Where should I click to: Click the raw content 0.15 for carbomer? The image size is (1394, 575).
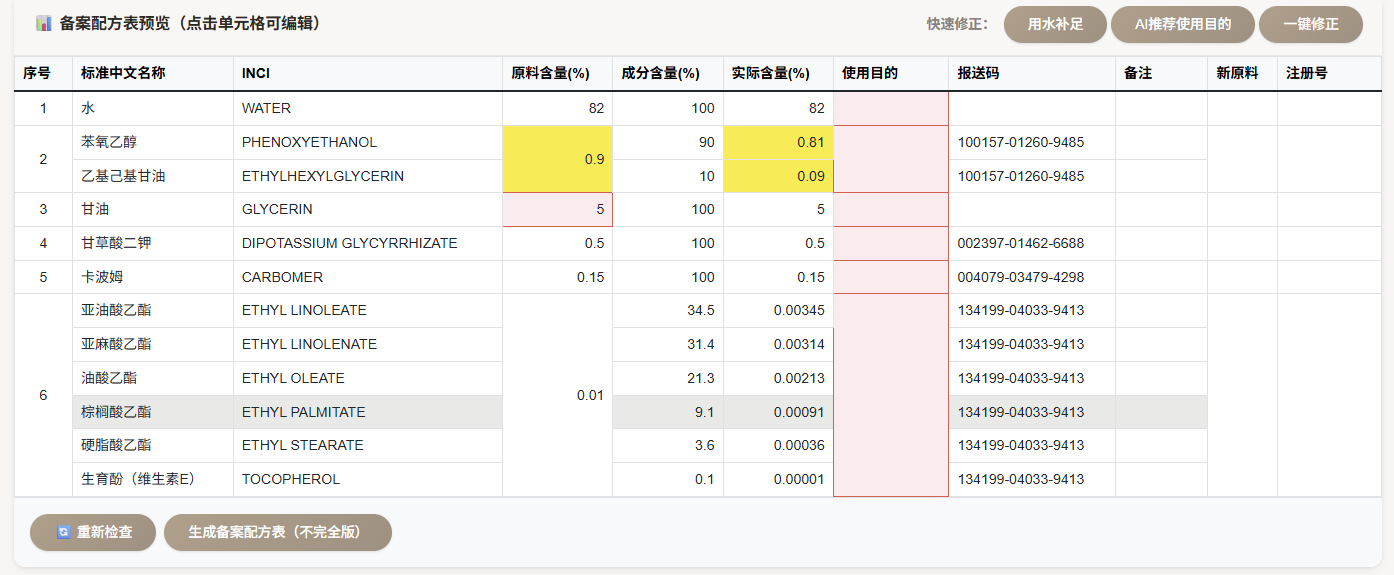(x=557, y=277)
